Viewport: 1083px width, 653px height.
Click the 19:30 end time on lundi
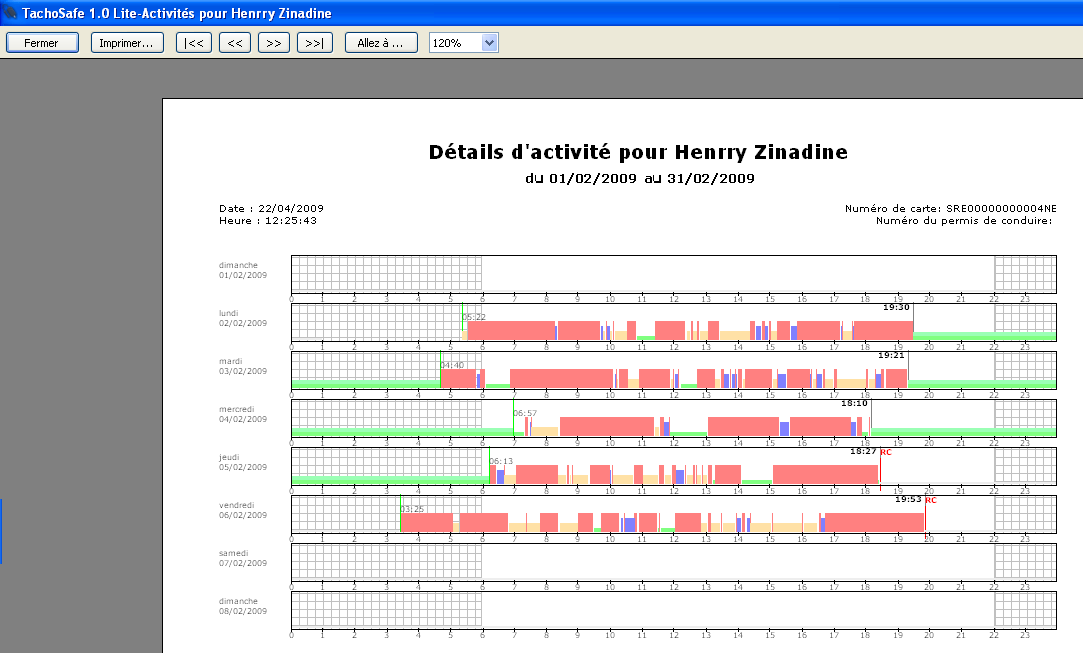(x=895, y=307)
